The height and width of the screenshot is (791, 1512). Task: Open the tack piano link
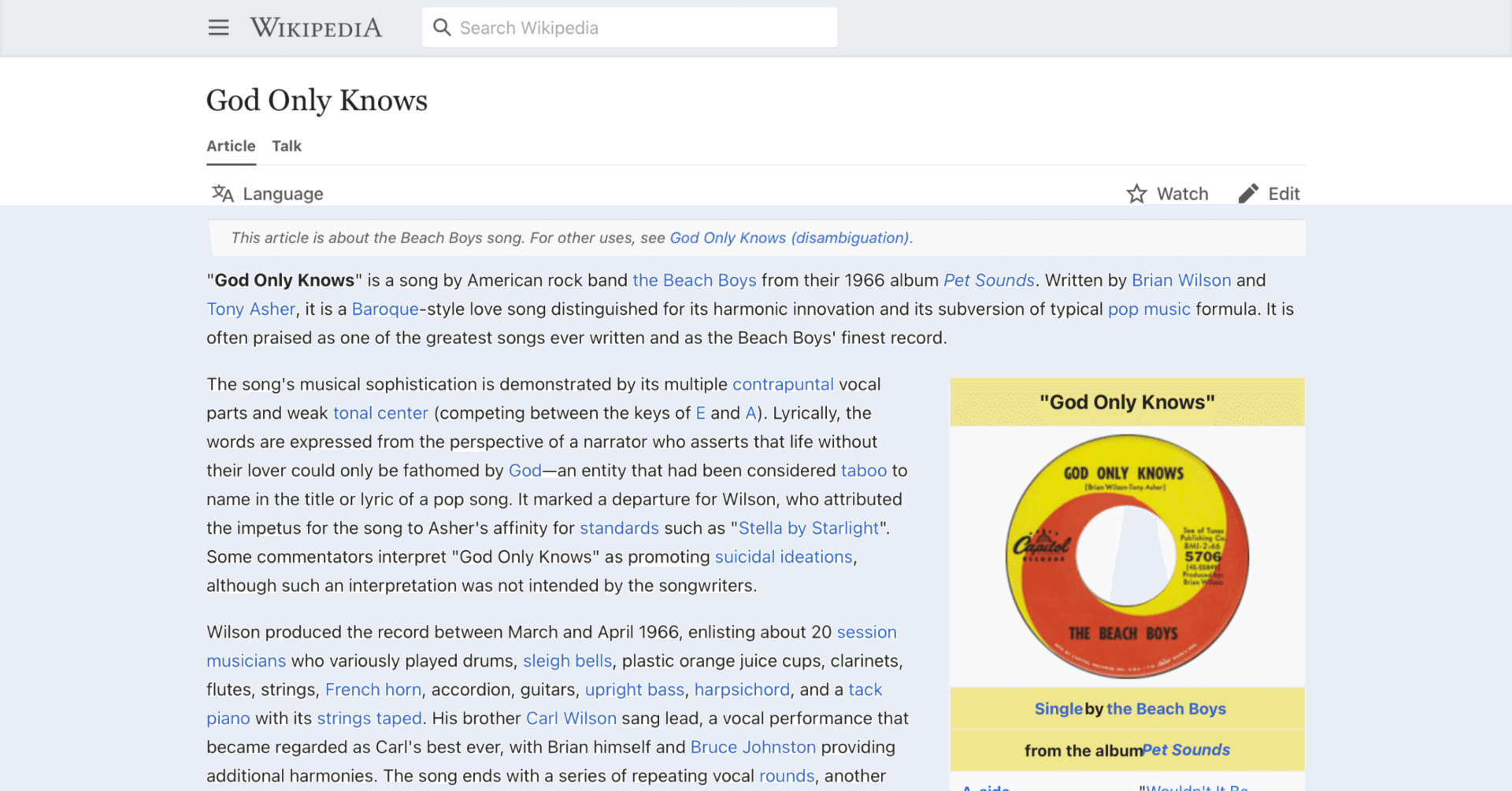coord(865,690)
